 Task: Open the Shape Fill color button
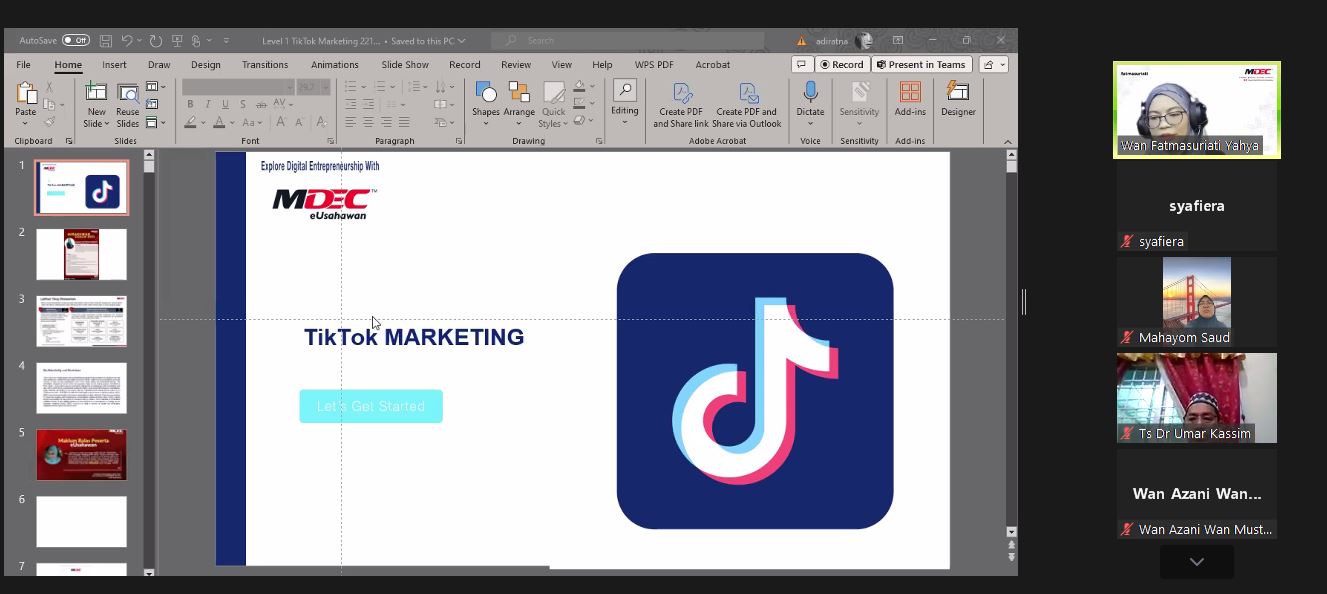click(x=581, y=87)
